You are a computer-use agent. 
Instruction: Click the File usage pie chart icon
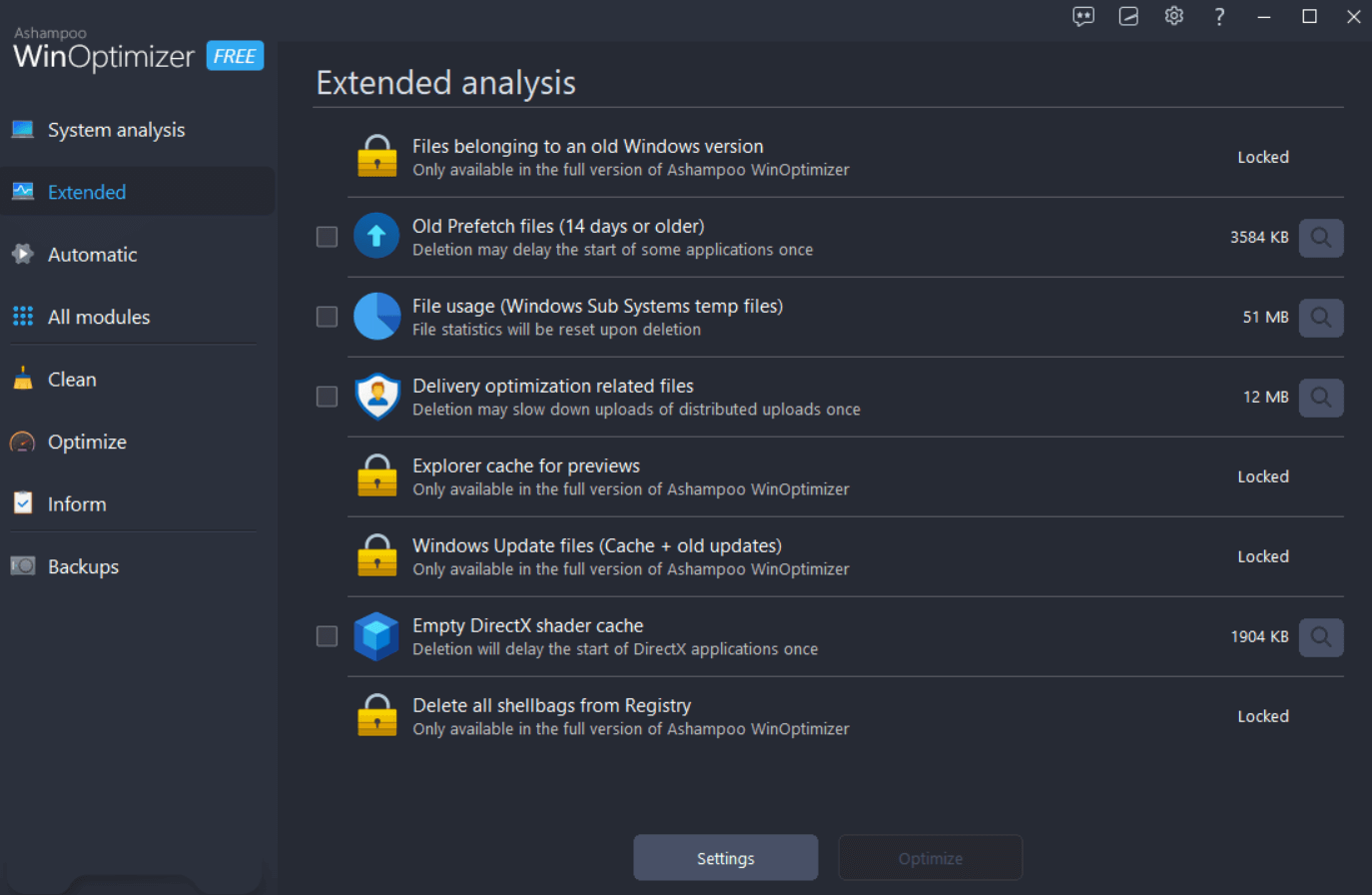(x=376, y=316)
